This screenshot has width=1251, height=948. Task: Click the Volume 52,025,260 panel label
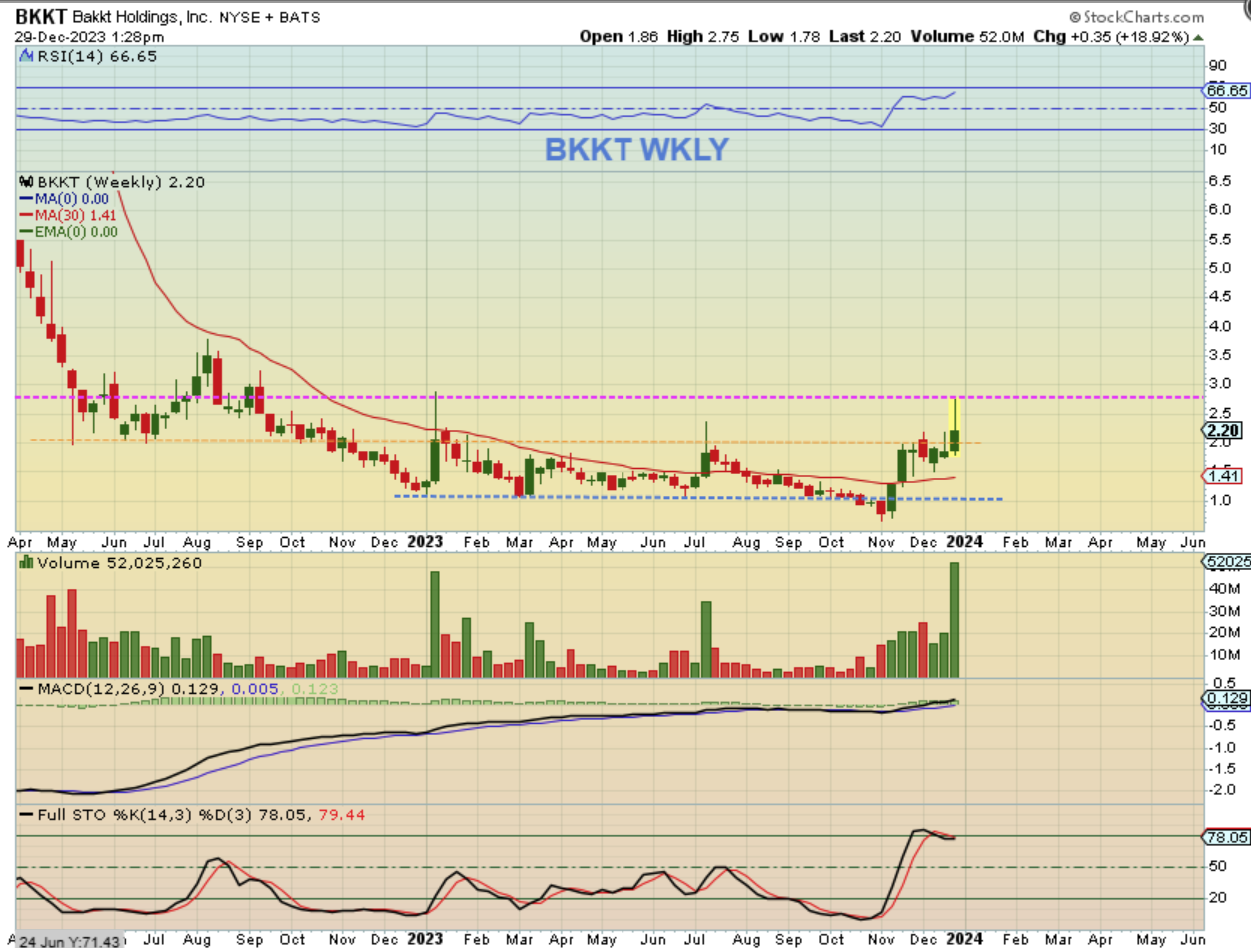118,563
